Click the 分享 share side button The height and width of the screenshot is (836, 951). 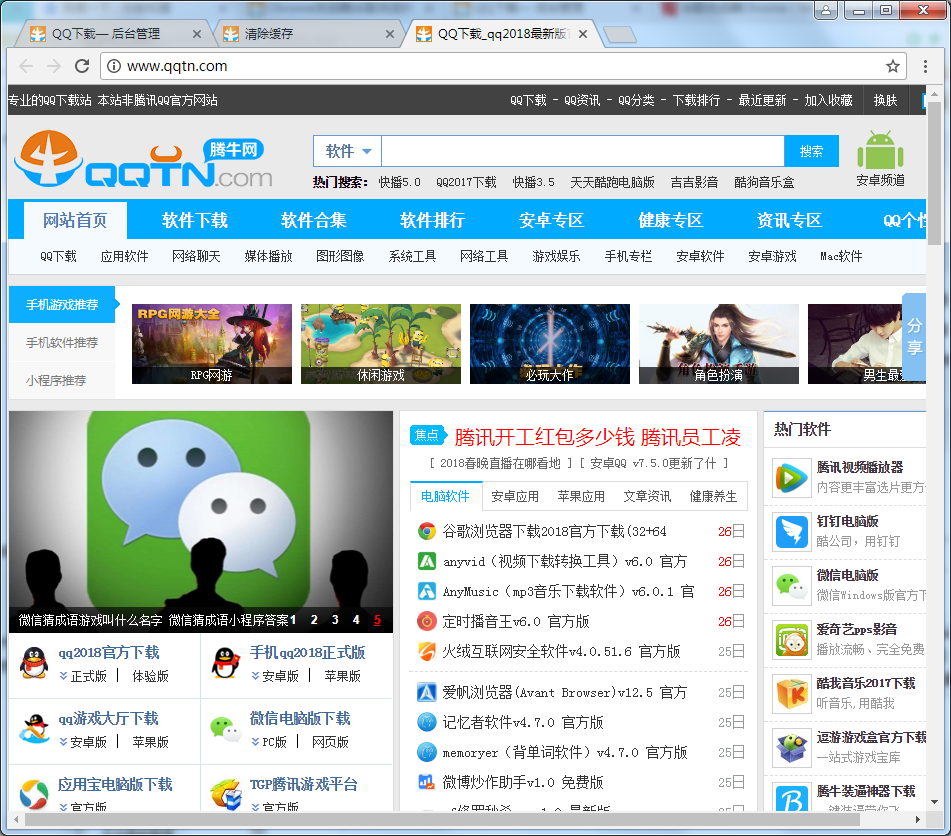[914, 336]
